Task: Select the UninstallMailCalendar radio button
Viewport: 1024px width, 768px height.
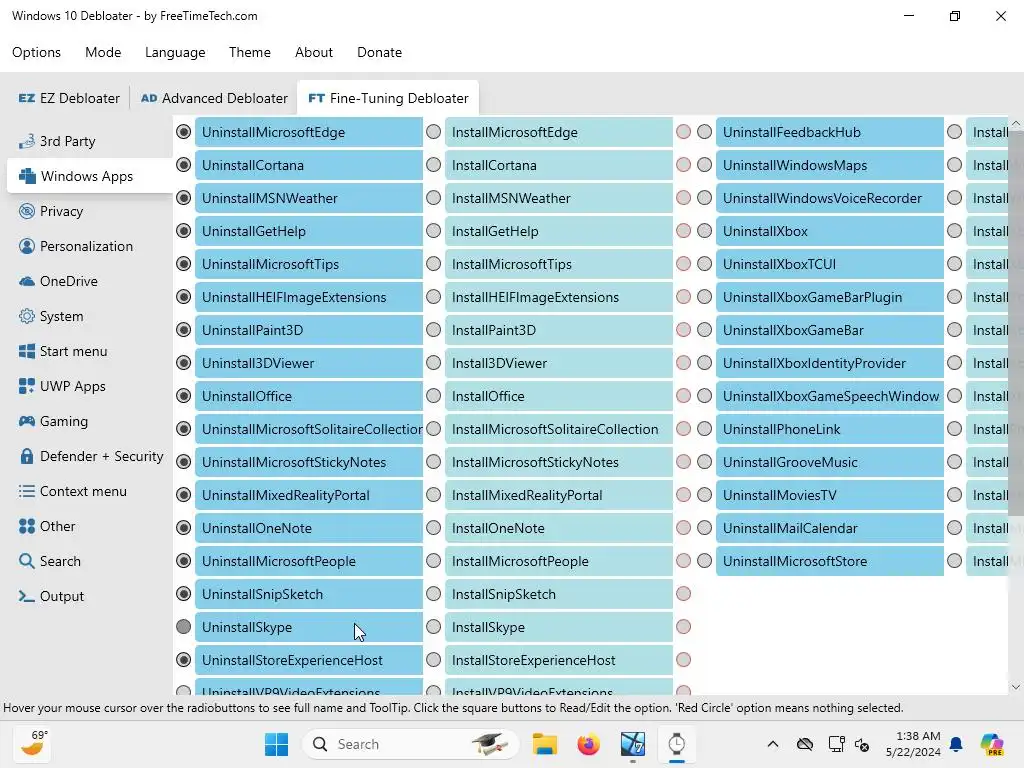Action: click(x=705, y=528)
